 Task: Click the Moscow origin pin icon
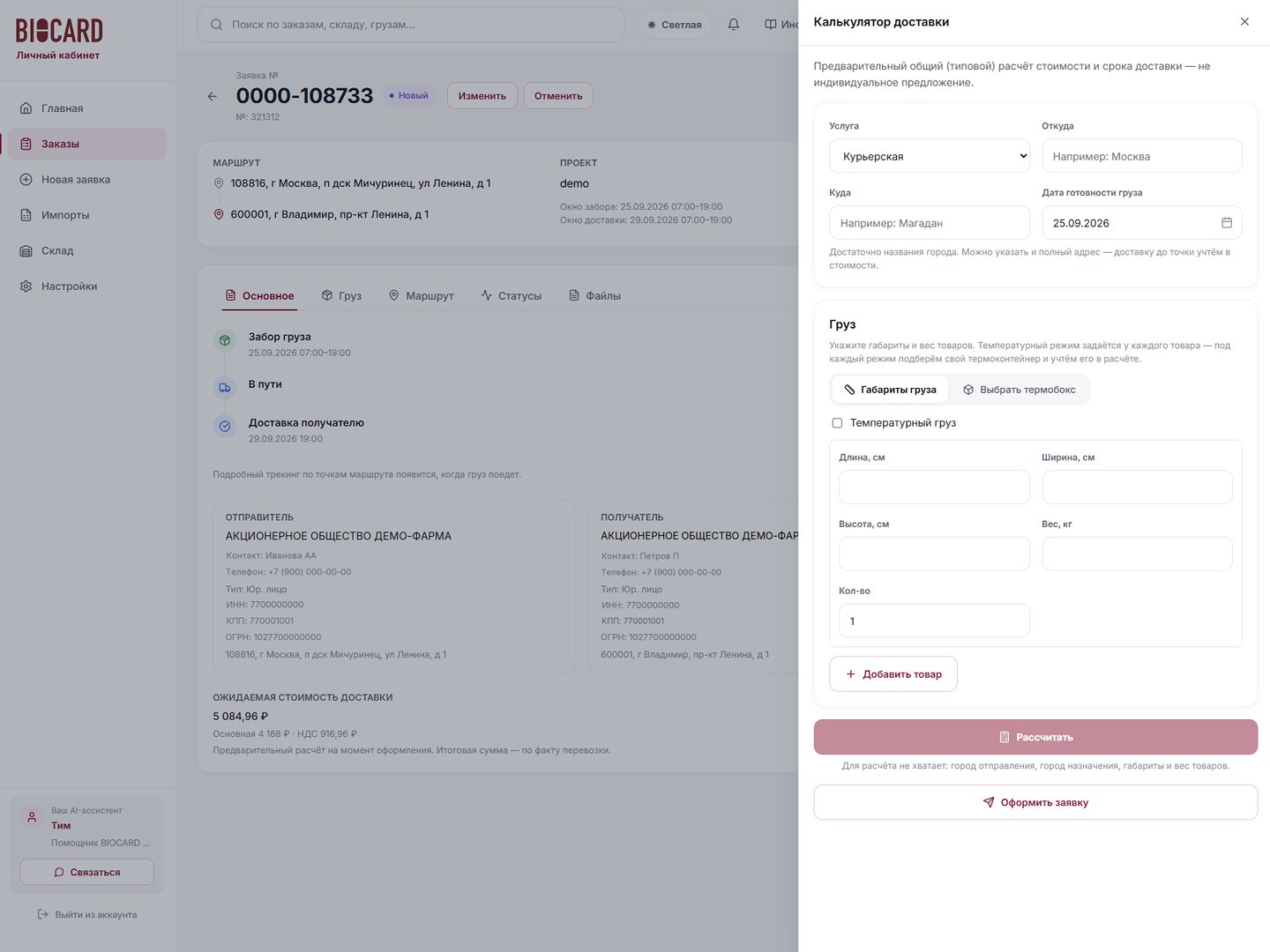point(219,183)
